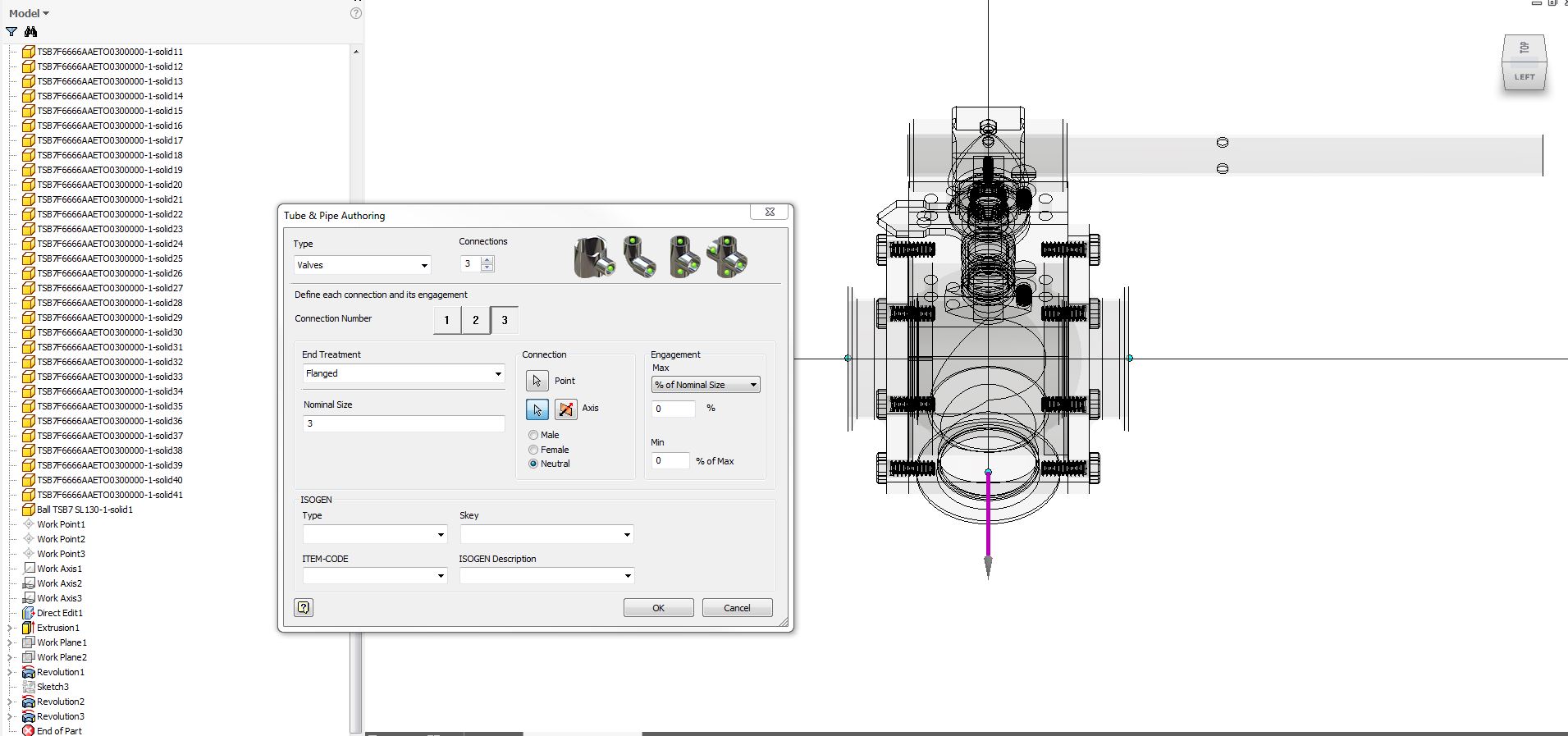1568x736 pixels.
Task: Select the first valve connection preview image
Action: point(595,257)
